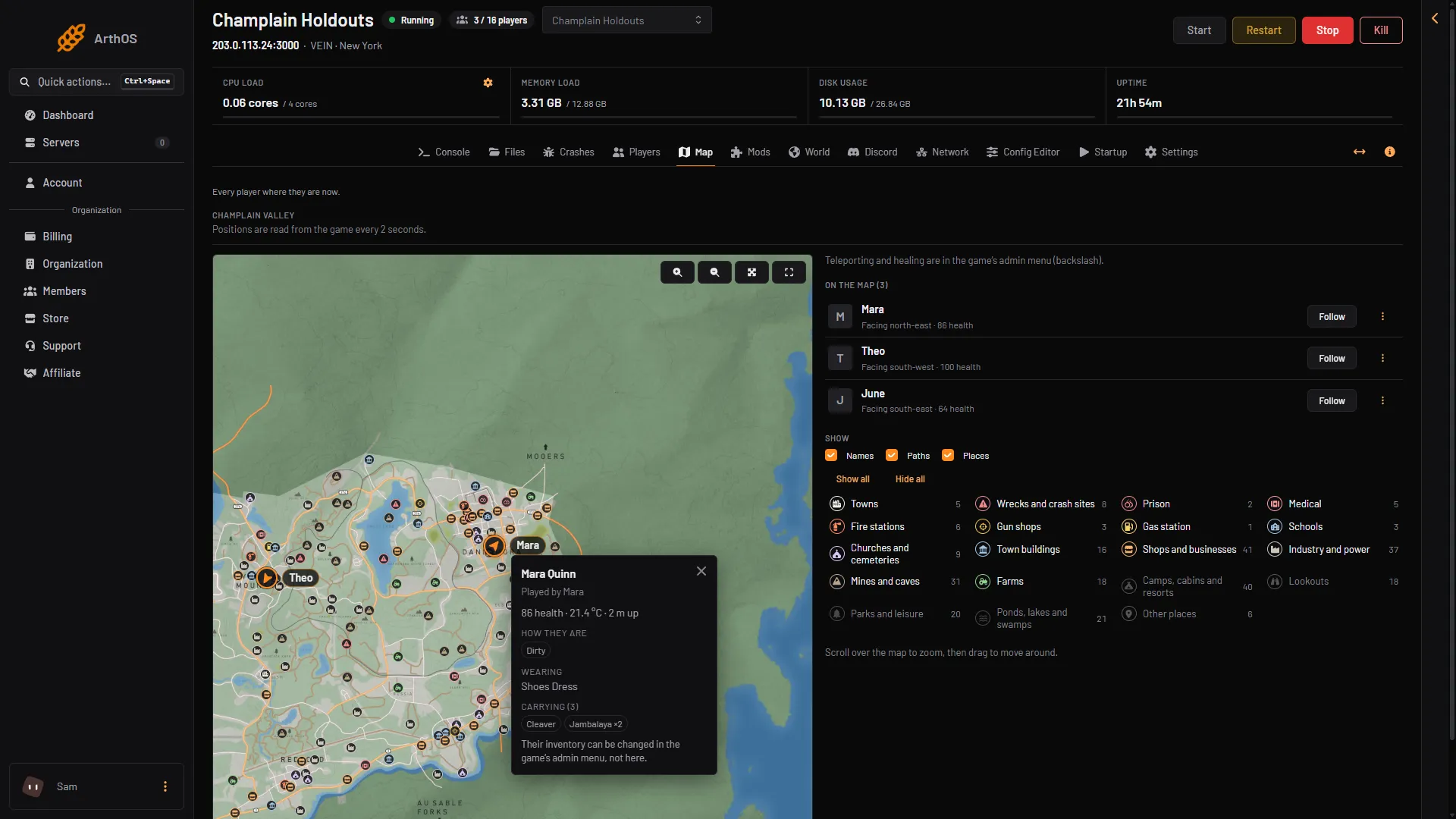Toggle Towns places filter
The image size is (1456, 819).
895,504
